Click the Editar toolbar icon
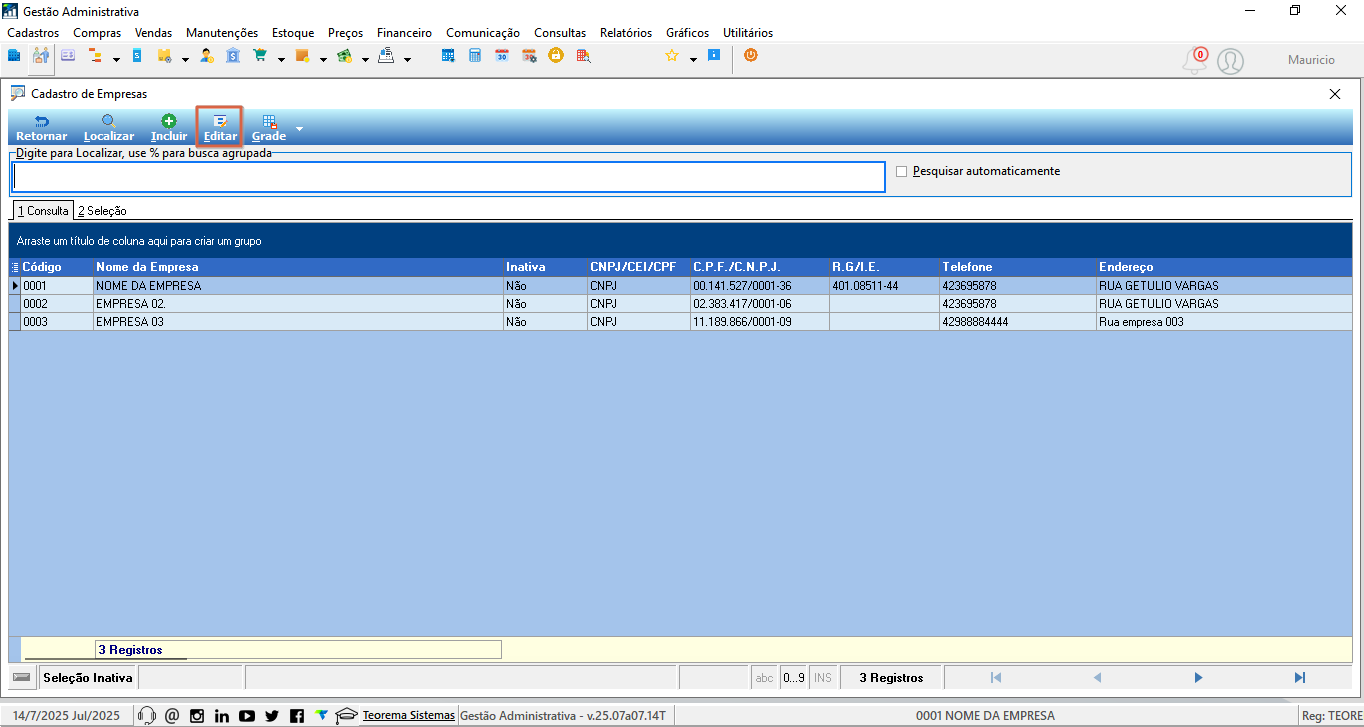The image size is (1364, 727). point(220,127)
